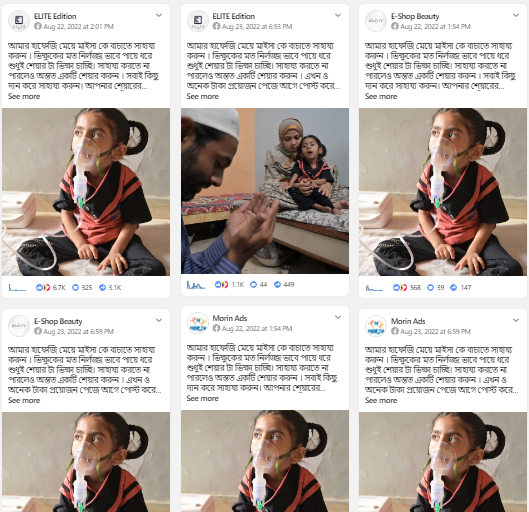This screenshot has width=529, height=512.
Task: Expand options chevron on ELITE Edition Aug 23 post
Action: point(338,15)
